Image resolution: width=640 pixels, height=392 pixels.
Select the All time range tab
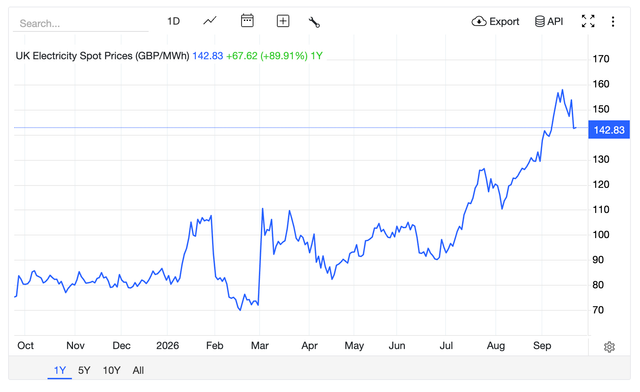(x=138, y=370)
